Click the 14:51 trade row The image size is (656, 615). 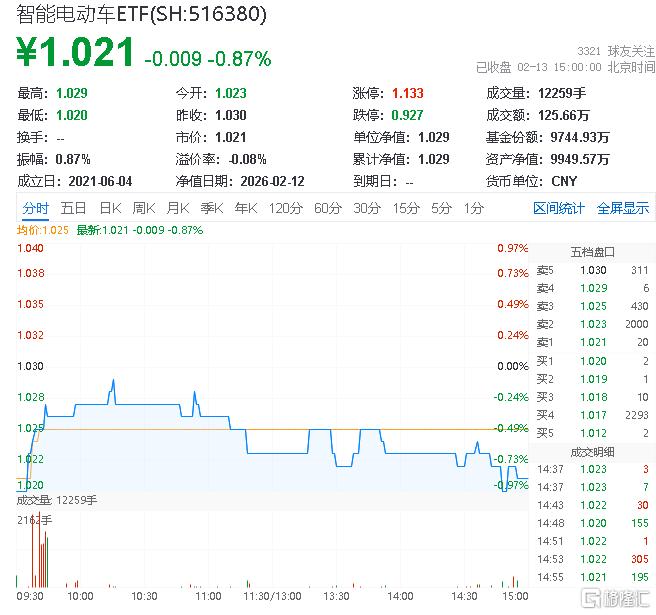pyautogui.click(x=592, y=541)
